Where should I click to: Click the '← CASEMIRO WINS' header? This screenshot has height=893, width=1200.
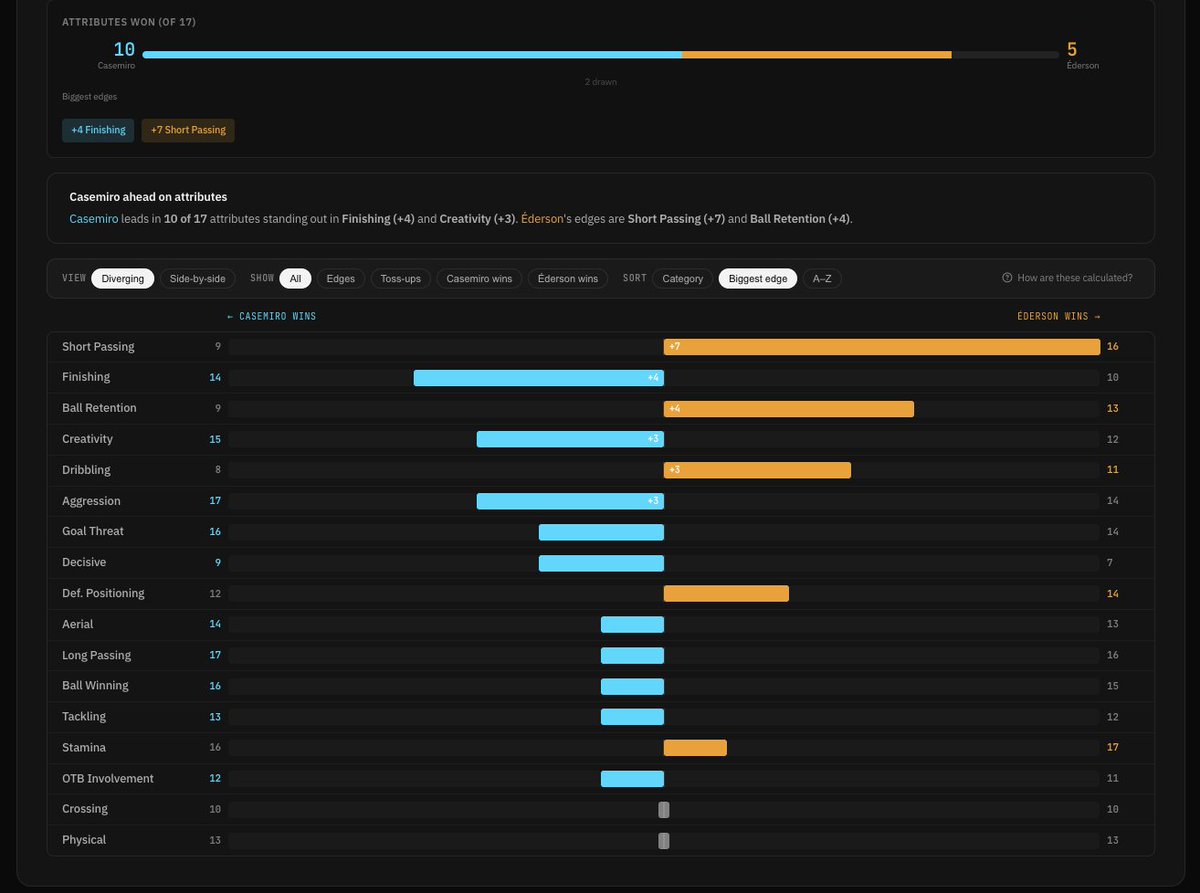[x=271, y=316]
